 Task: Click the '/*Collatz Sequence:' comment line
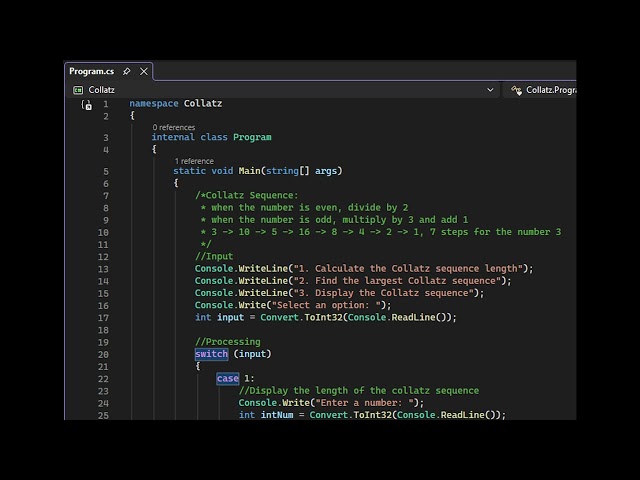pos(247,195)
